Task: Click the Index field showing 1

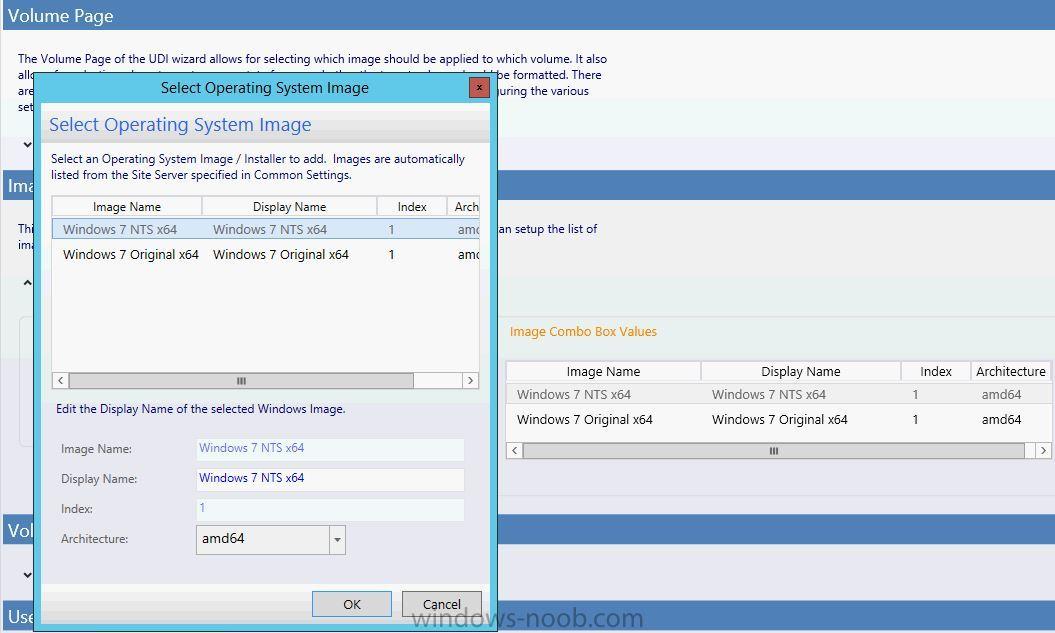Action: click(x=330, y=509)
